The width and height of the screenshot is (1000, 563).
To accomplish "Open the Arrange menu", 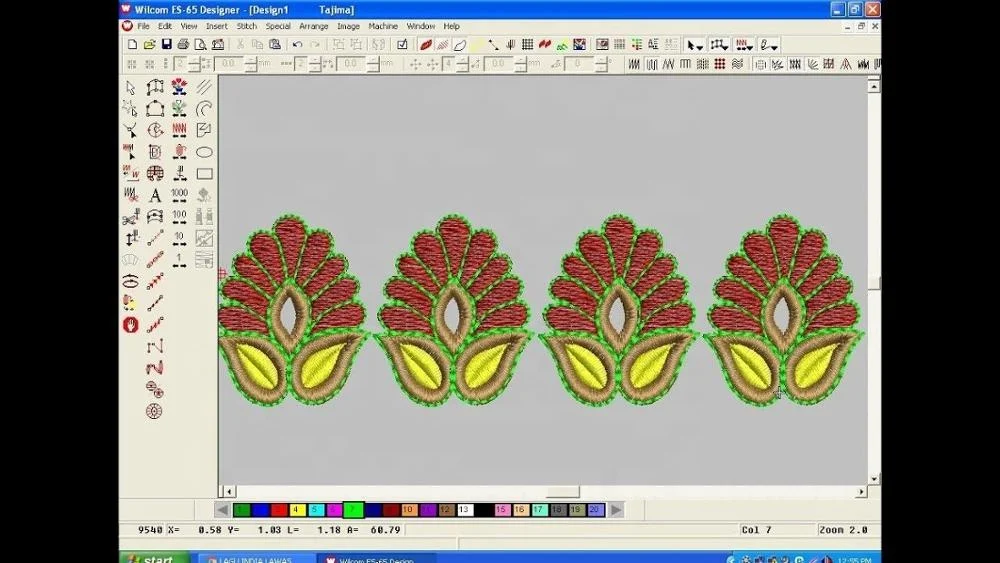I will tap(314, 26).
